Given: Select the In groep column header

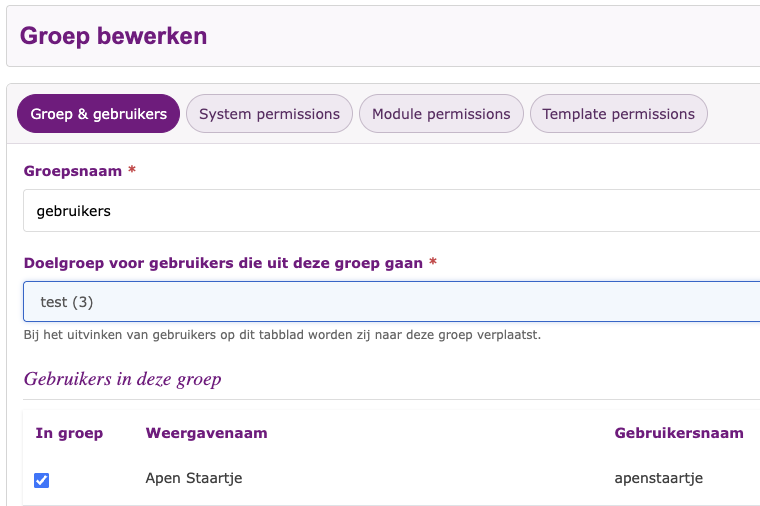Looking at the screenshot, I should [69, 433].
